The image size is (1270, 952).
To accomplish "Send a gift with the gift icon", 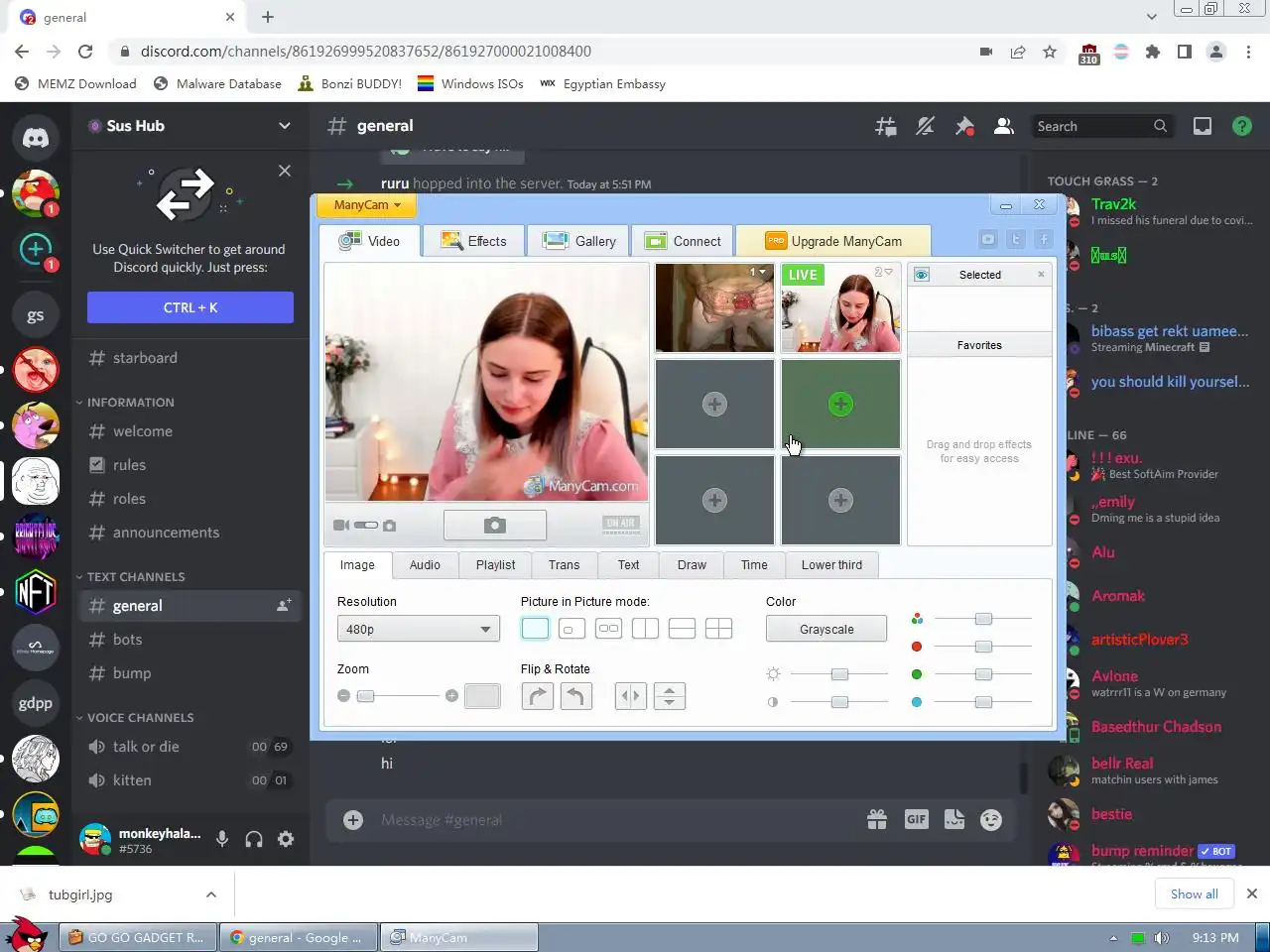I will pos(877,820).
